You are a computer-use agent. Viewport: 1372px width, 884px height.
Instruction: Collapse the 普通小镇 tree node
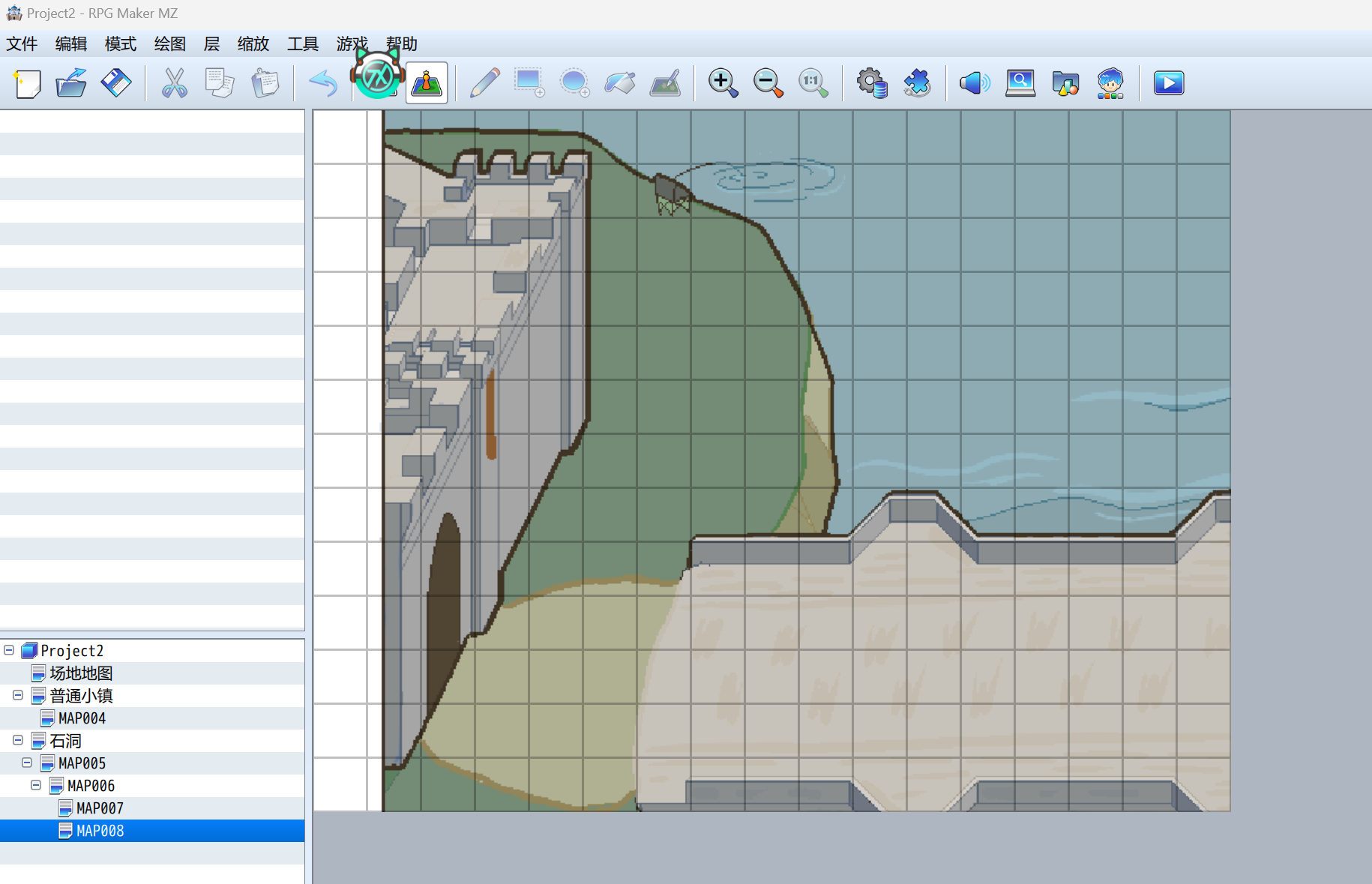pyautogui.click(x=18, y=695)
